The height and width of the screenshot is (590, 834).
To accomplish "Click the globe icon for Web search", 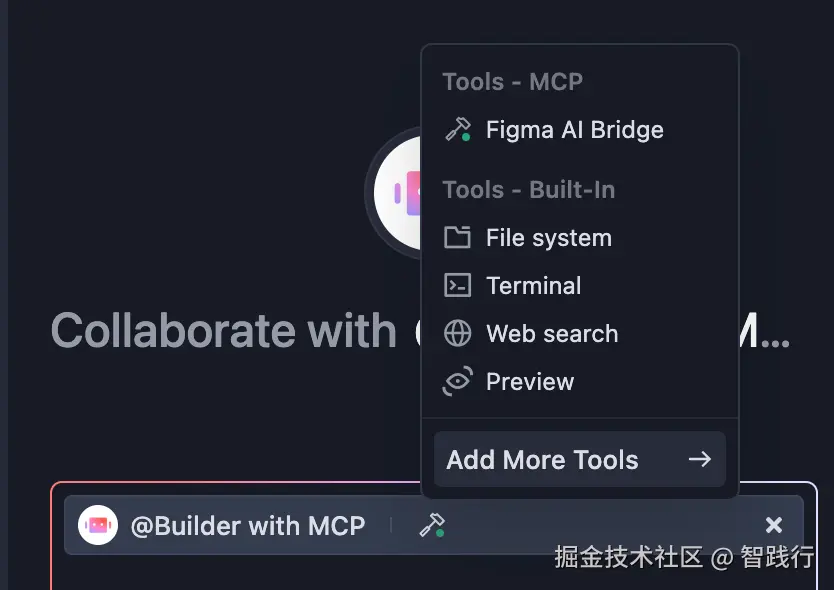I will (457, 334).
